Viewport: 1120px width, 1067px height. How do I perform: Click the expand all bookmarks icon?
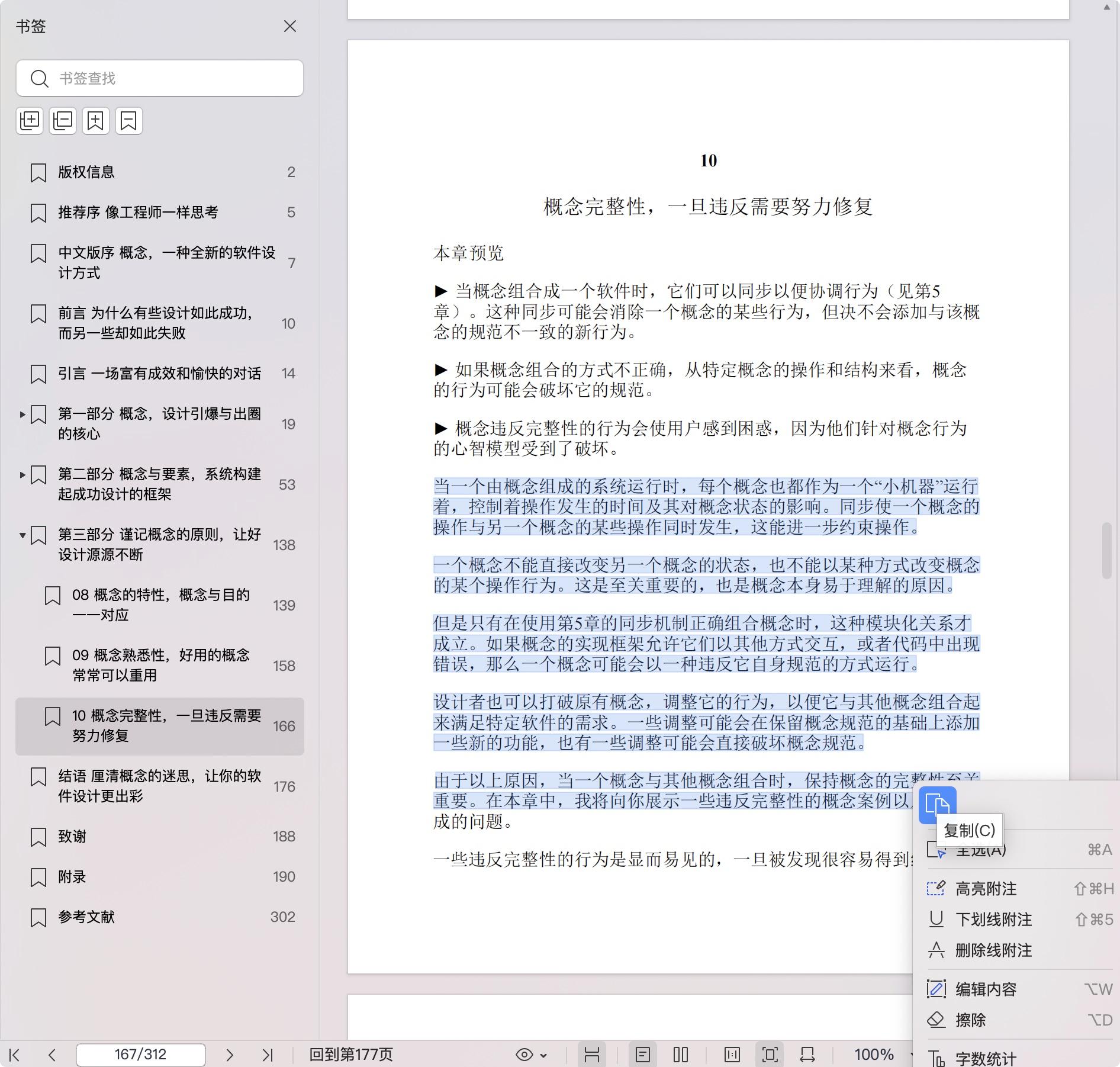tap(30, 121)
